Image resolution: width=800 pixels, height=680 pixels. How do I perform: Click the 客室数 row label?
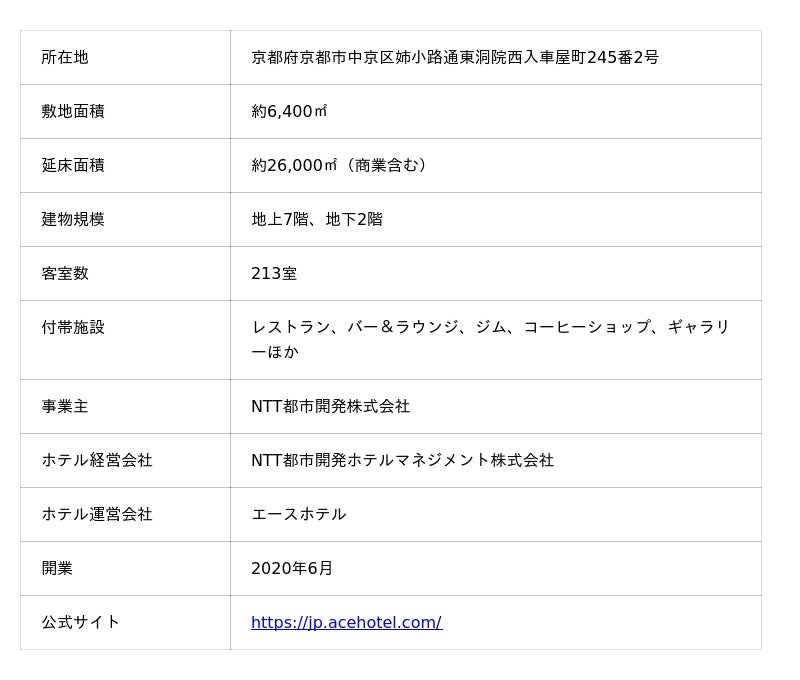[x=65, y=273]
